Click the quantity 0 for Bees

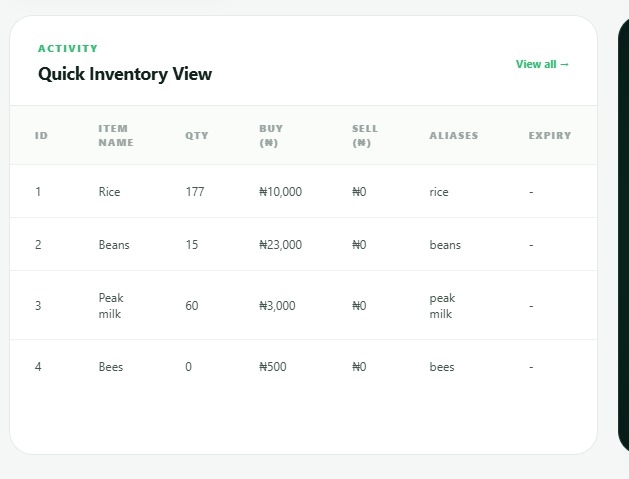pos(189,367)
